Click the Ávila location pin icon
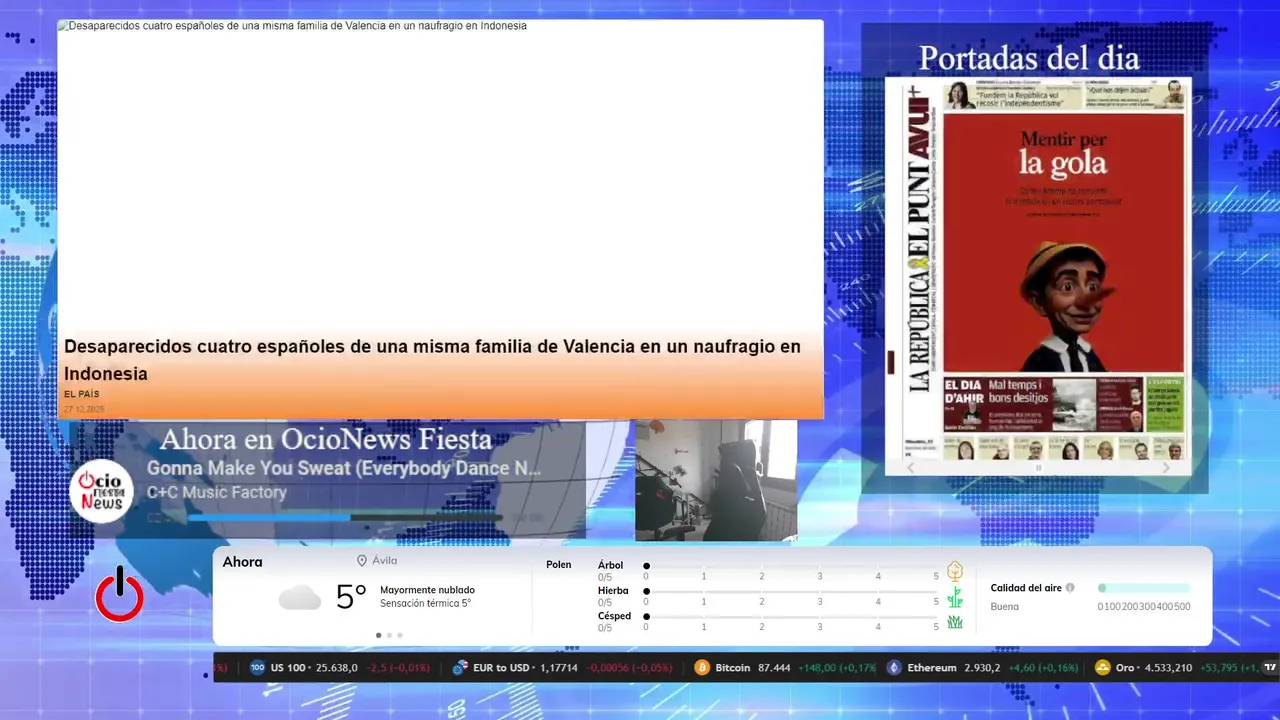This screenshot has height=720, width=1280. tap(362, 561)
